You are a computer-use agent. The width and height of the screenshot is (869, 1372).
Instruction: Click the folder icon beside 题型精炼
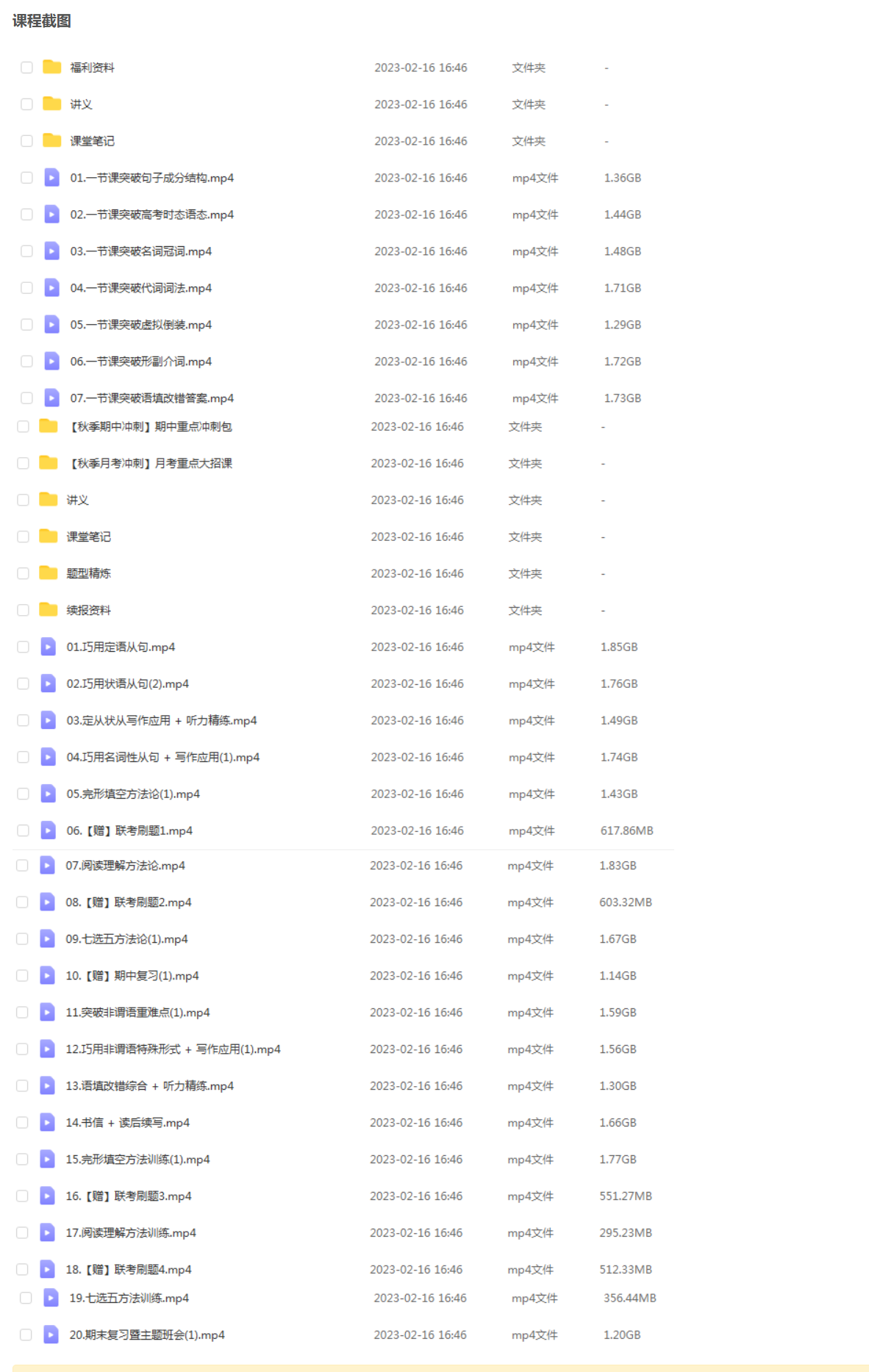pyautogui.click(x=48, y=572)
